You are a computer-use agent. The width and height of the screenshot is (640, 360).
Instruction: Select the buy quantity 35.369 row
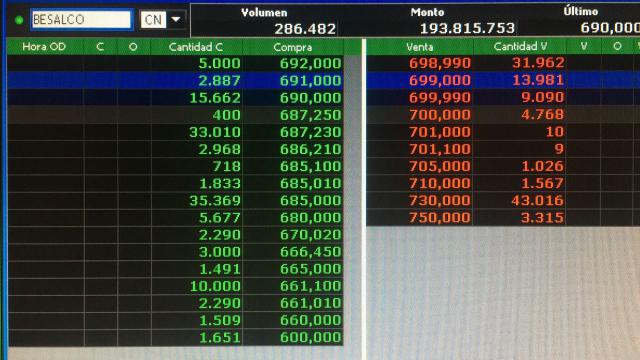pos(176,201)
